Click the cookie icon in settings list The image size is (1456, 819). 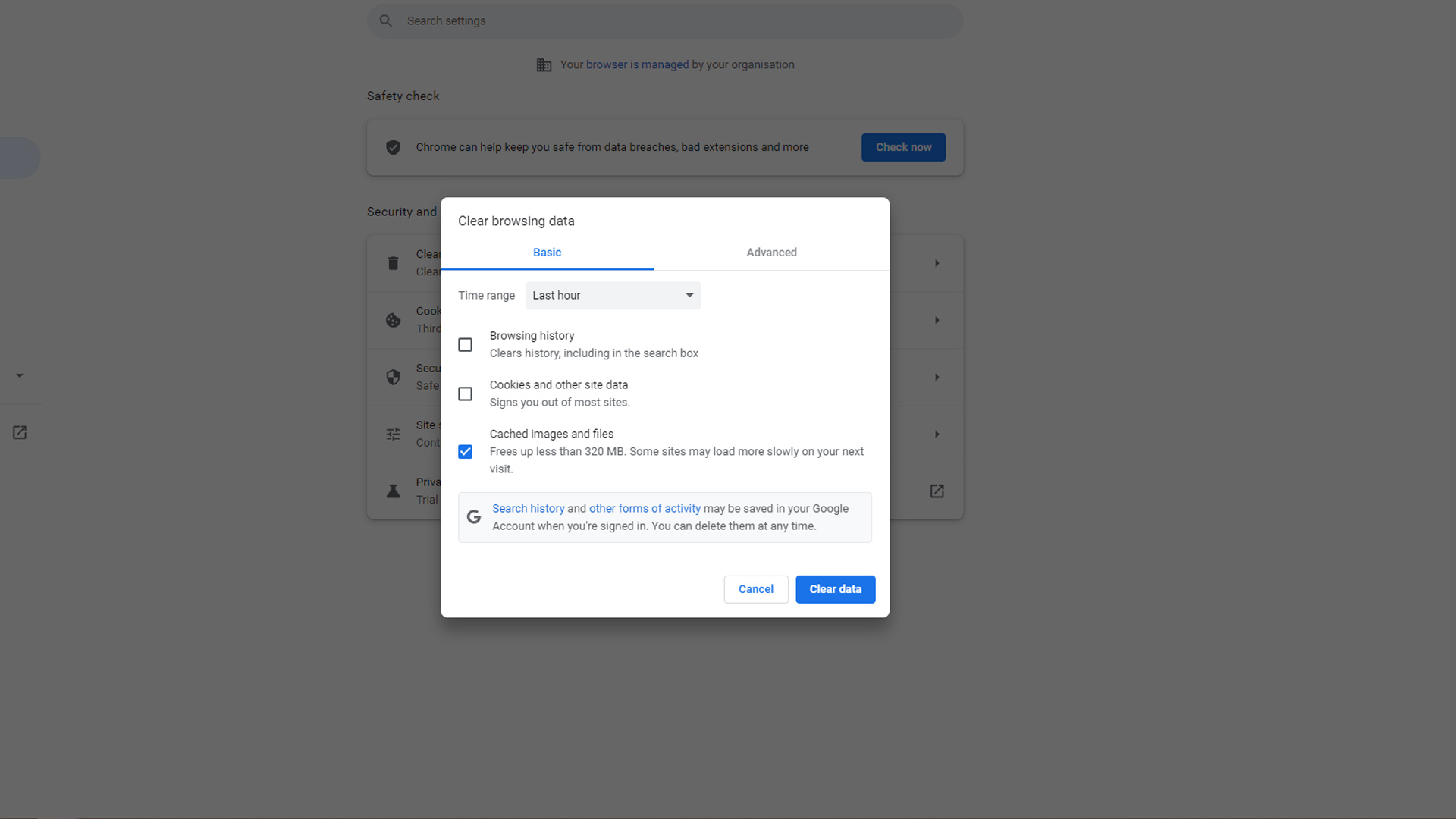click(393, 320)
